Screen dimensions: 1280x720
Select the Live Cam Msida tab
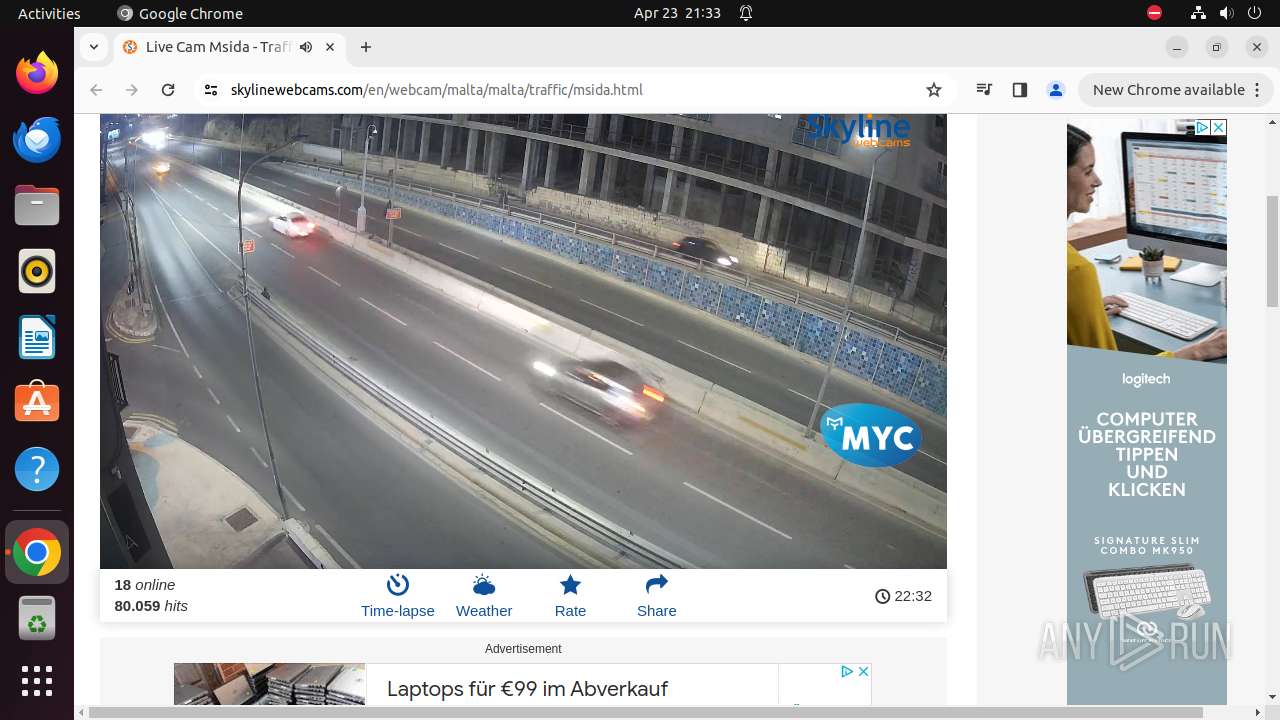[229, 47]
